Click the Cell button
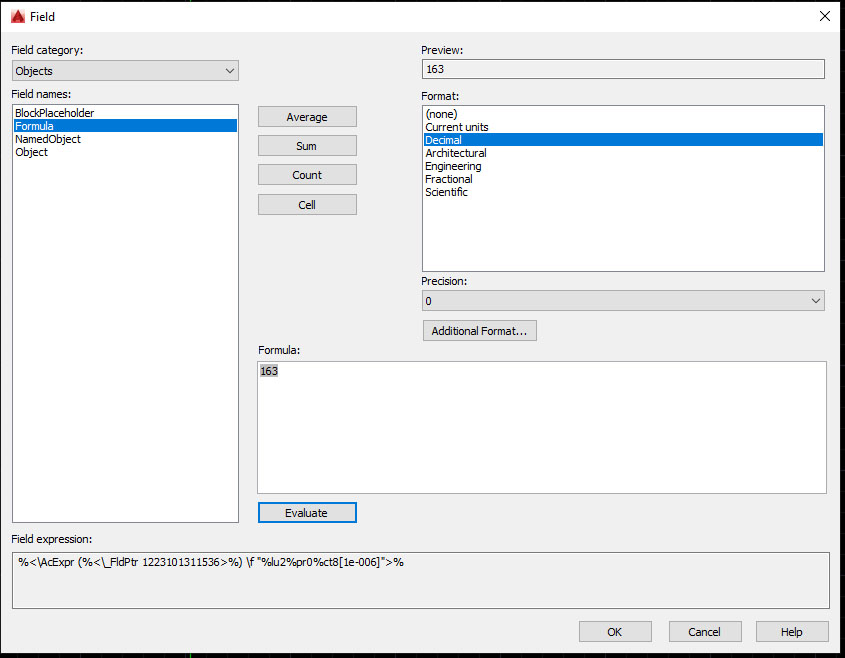This screenshot has height=658, width=845. 307,204
